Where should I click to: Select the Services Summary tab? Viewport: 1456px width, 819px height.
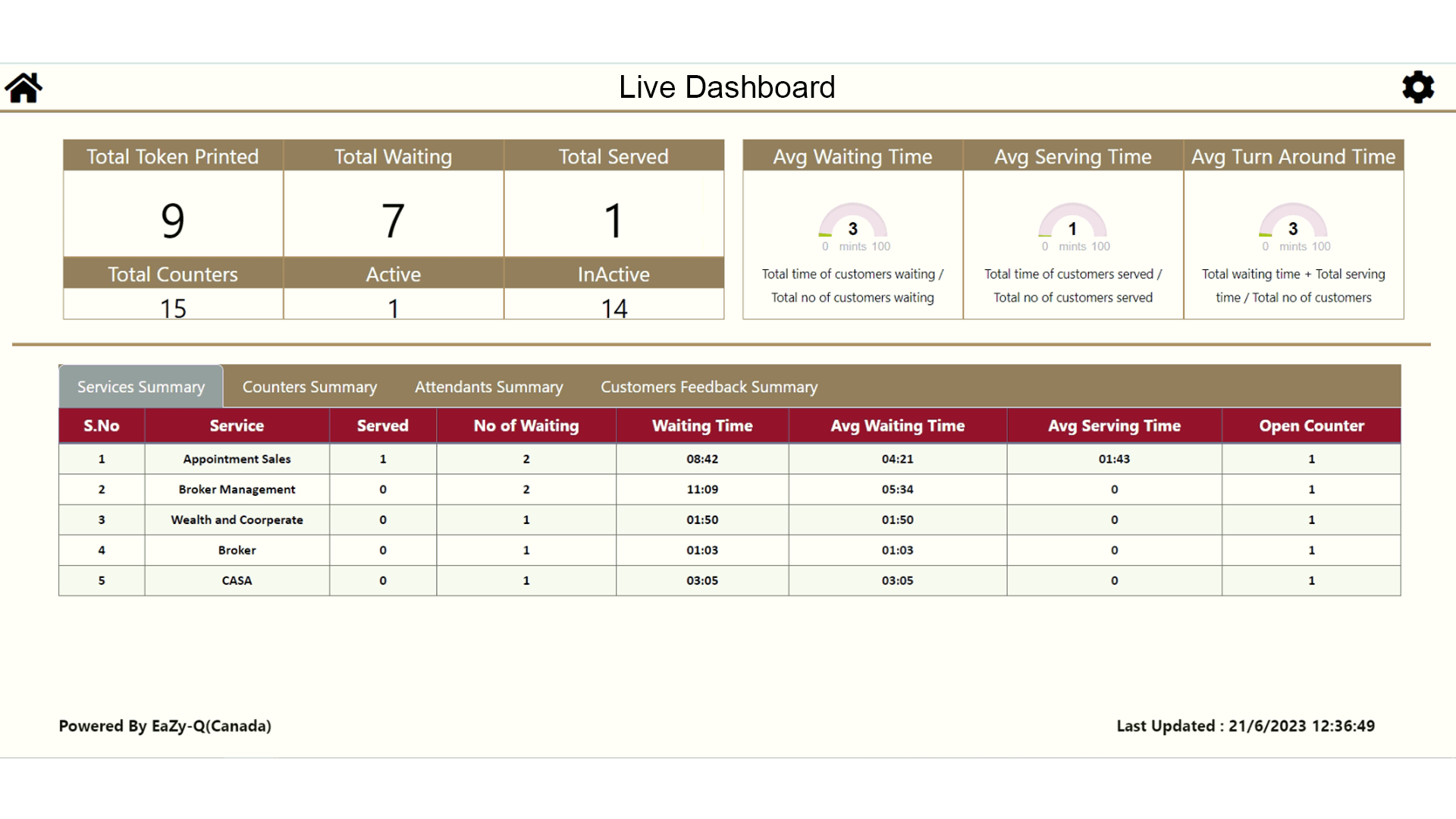tap(141, 387)
